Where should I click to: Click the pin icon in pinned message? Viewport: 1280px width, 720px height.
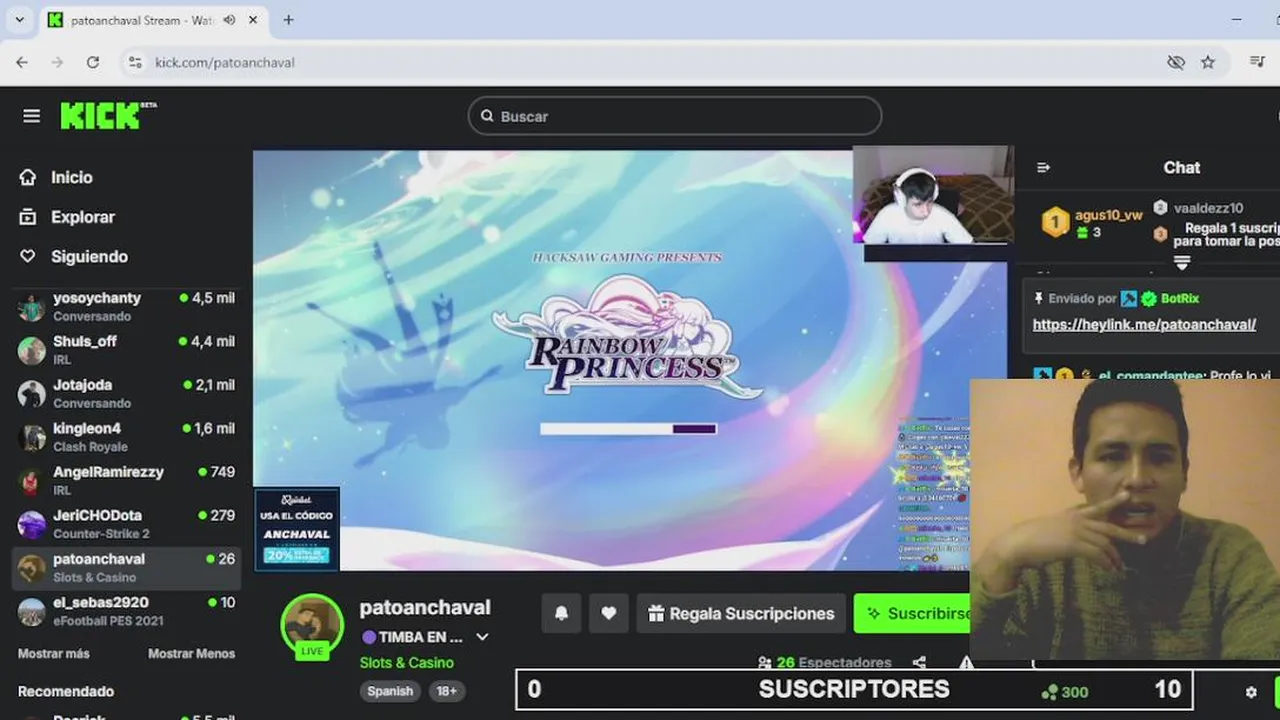coord(1039,298)
